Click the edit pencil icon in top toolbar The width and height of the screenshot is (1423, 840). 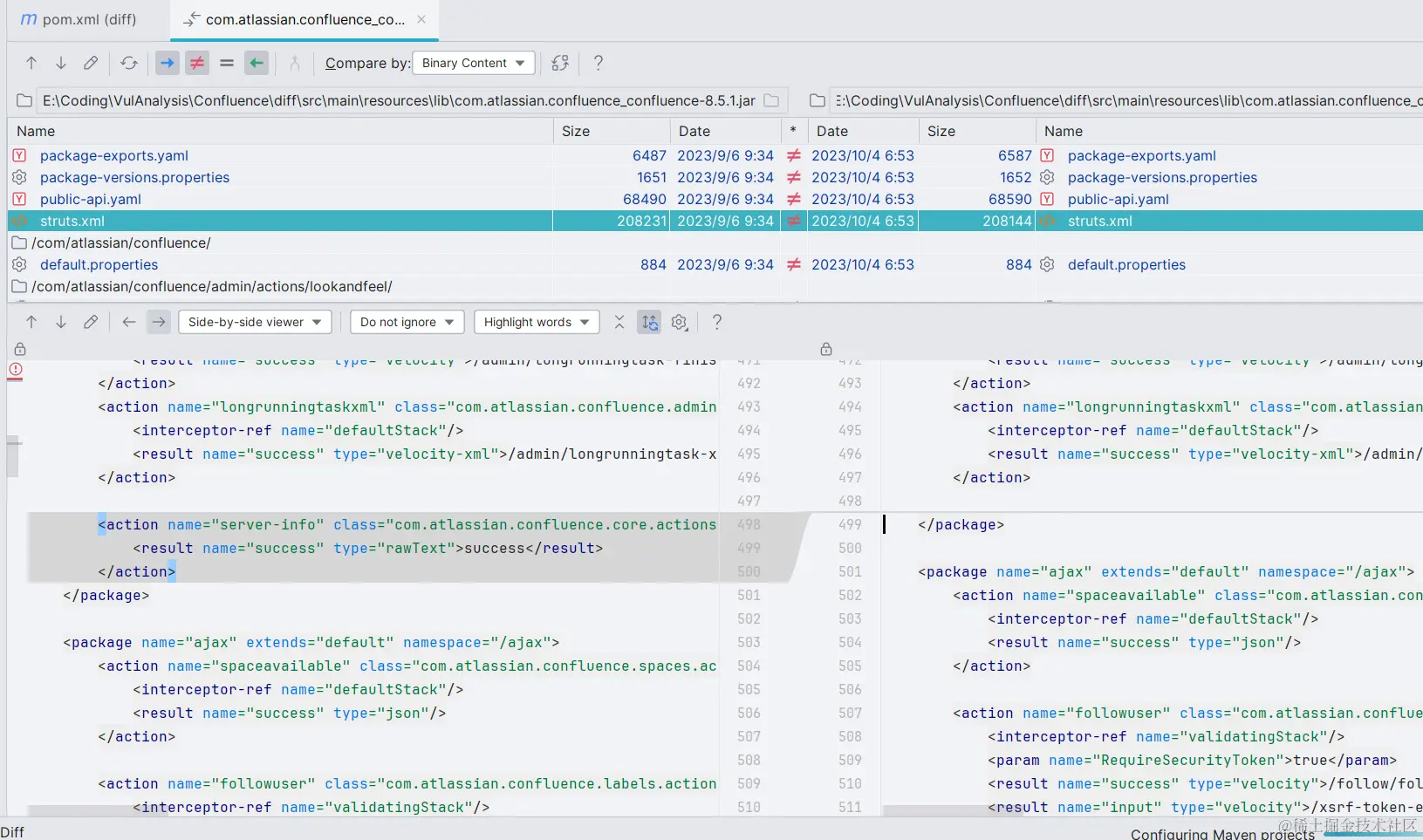[x=91, y=63]
